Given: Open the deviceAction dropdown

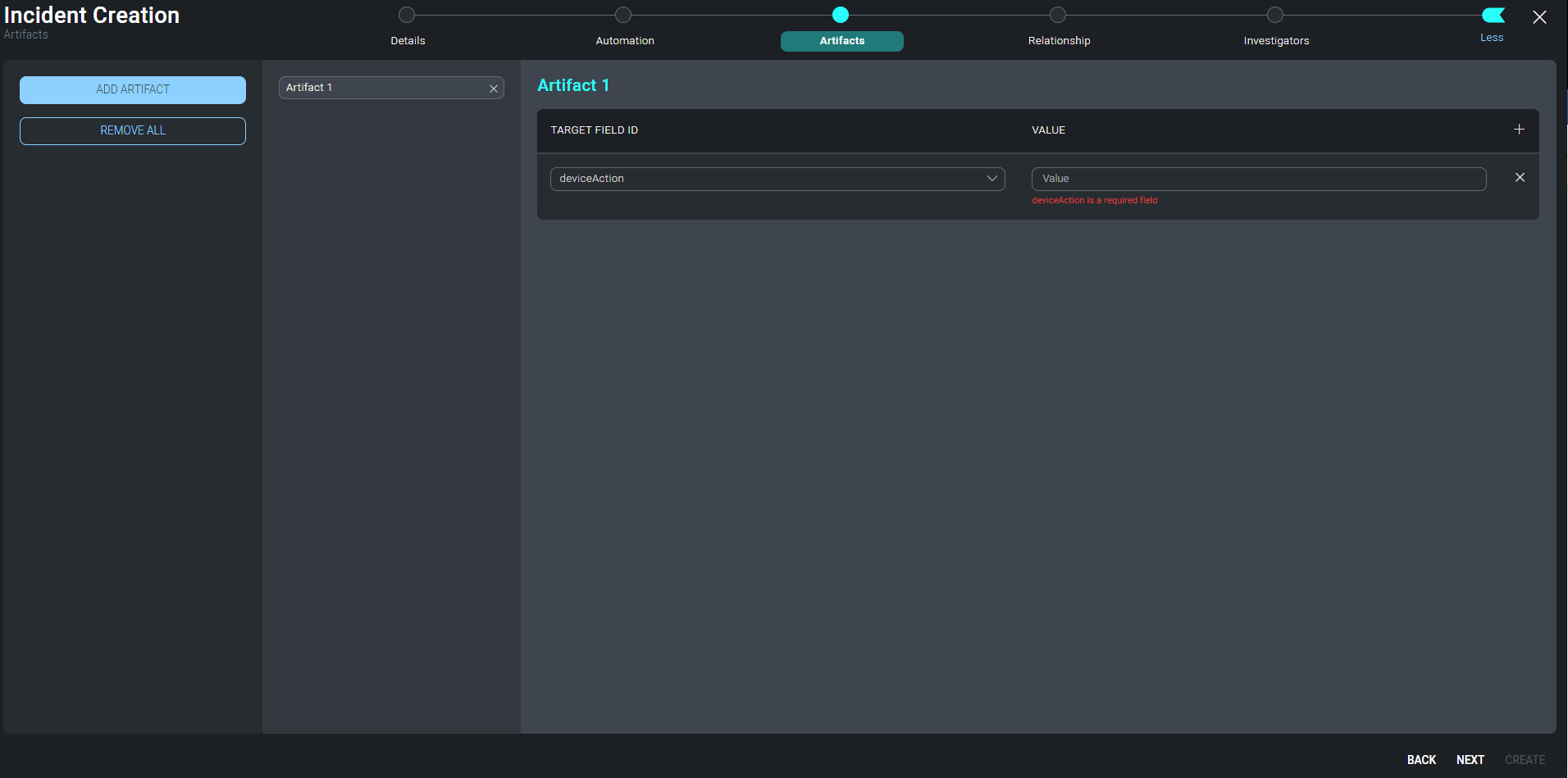Looking at the screenshot, I should coord(776,179).
